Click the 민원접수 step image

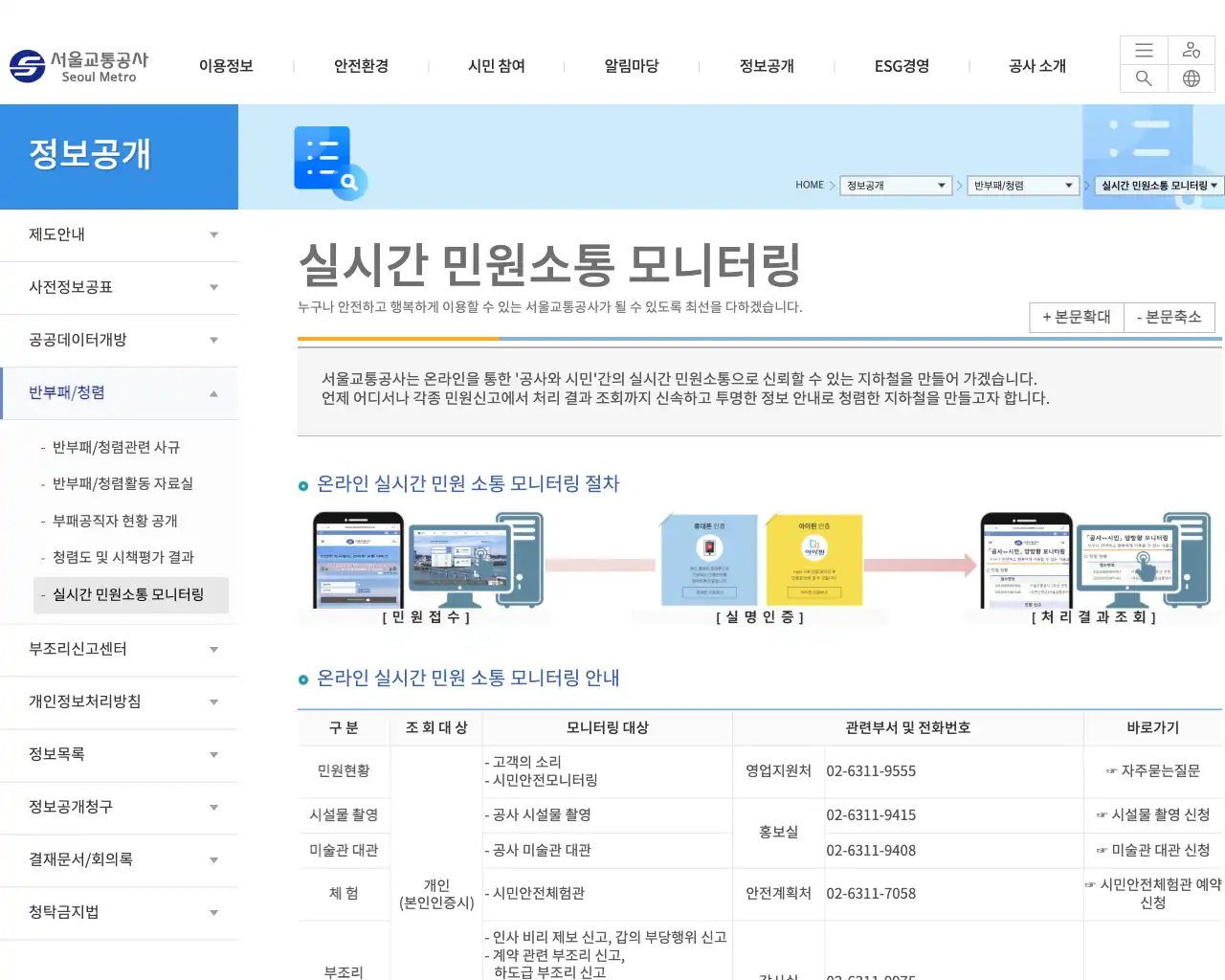point(427,568)
